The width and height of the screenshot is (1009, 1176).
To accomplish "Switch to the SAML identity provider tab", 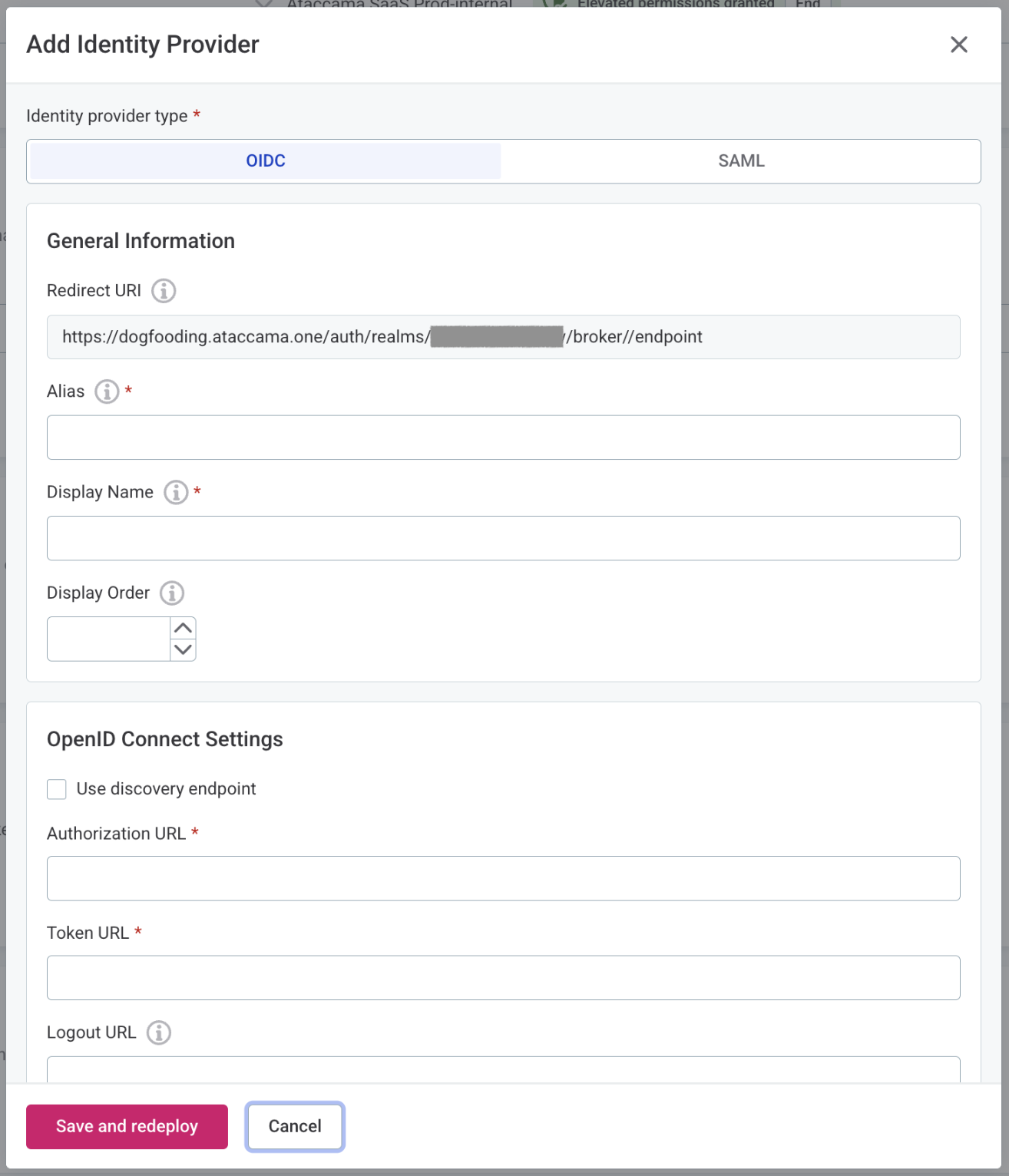I will tap(740, 160).
